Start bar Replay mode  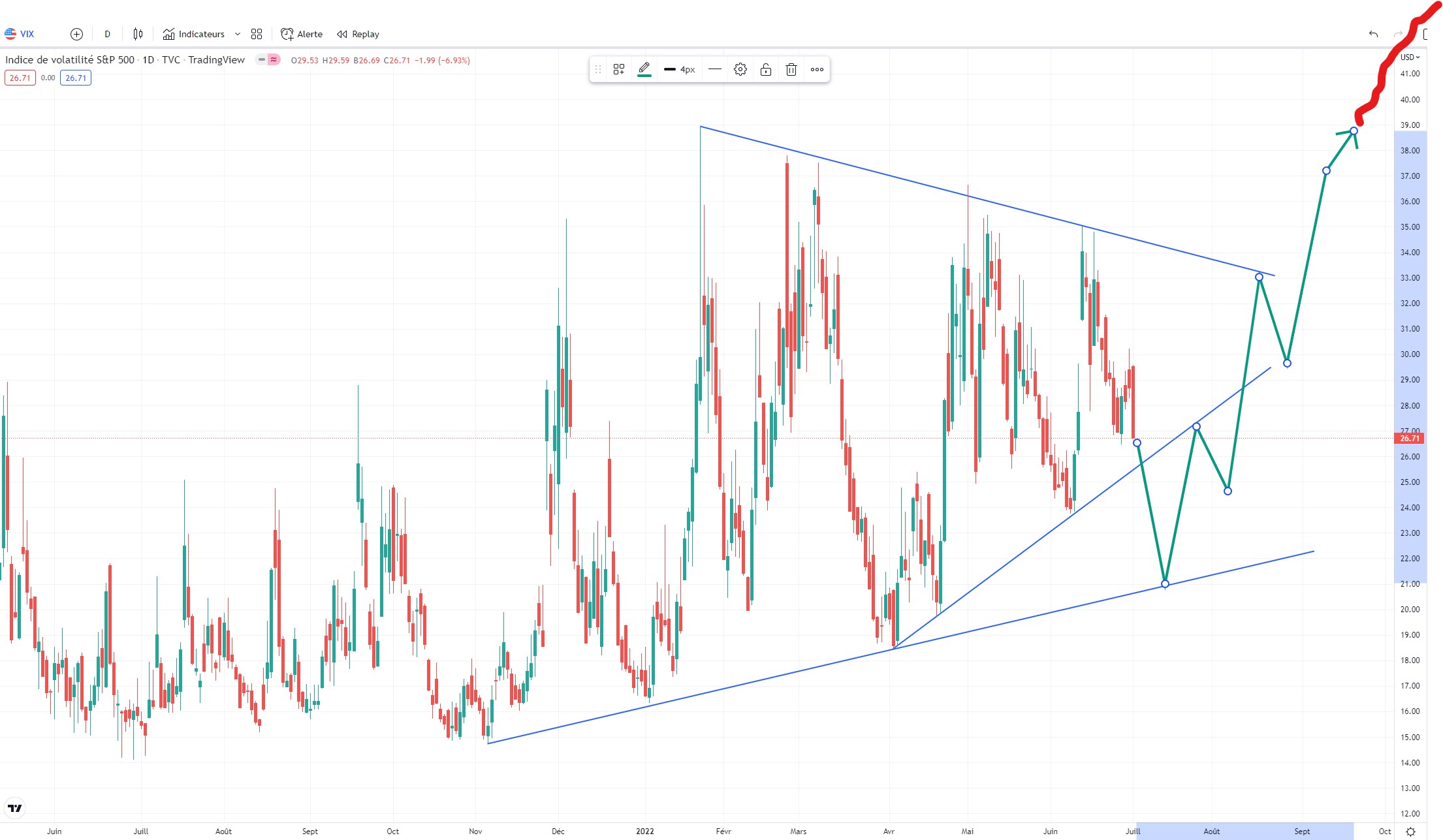tap(358, 34)
